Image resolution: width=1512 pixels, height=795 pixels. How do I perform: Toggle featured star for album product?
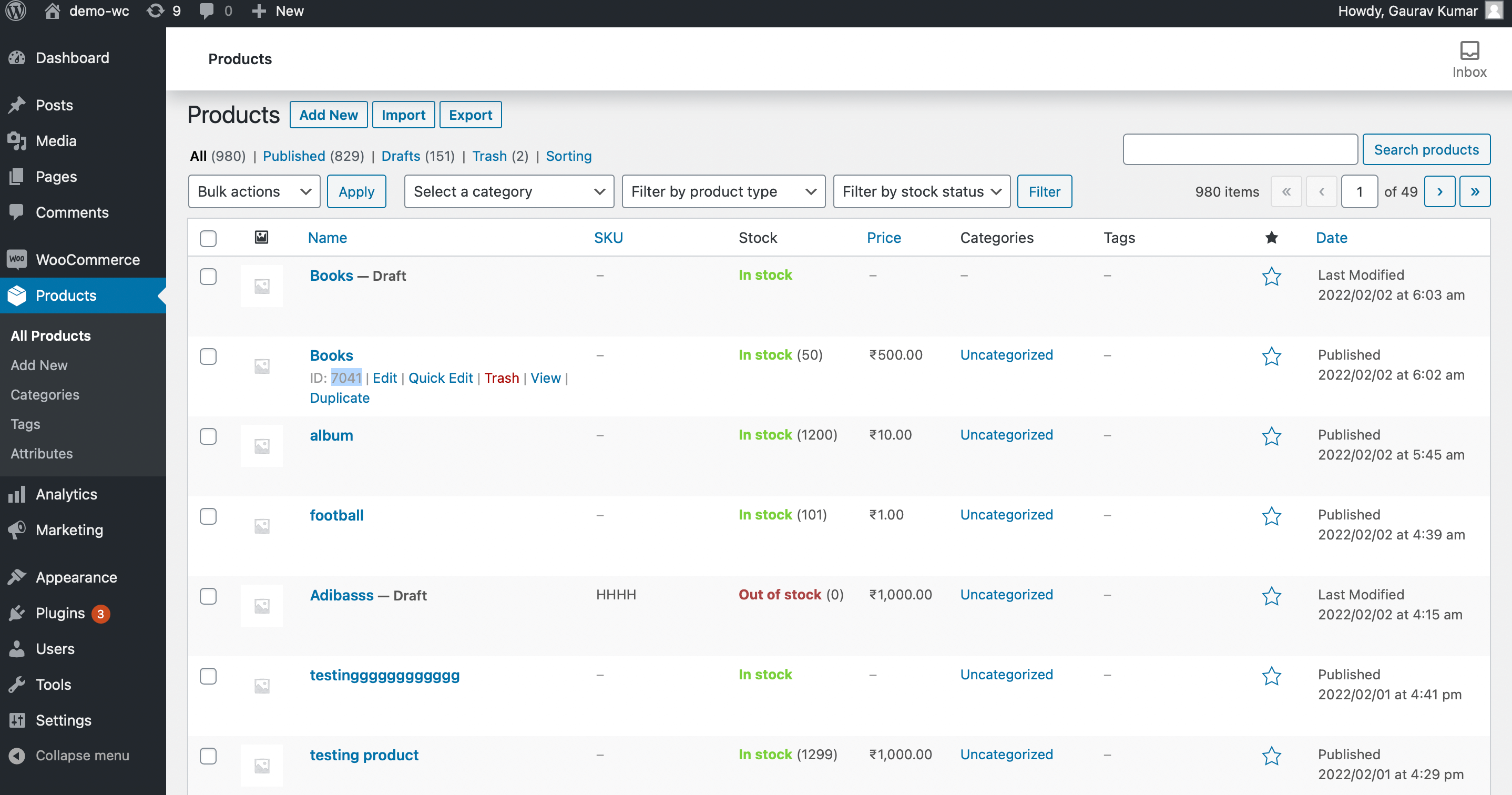(x=1271, y=436)
